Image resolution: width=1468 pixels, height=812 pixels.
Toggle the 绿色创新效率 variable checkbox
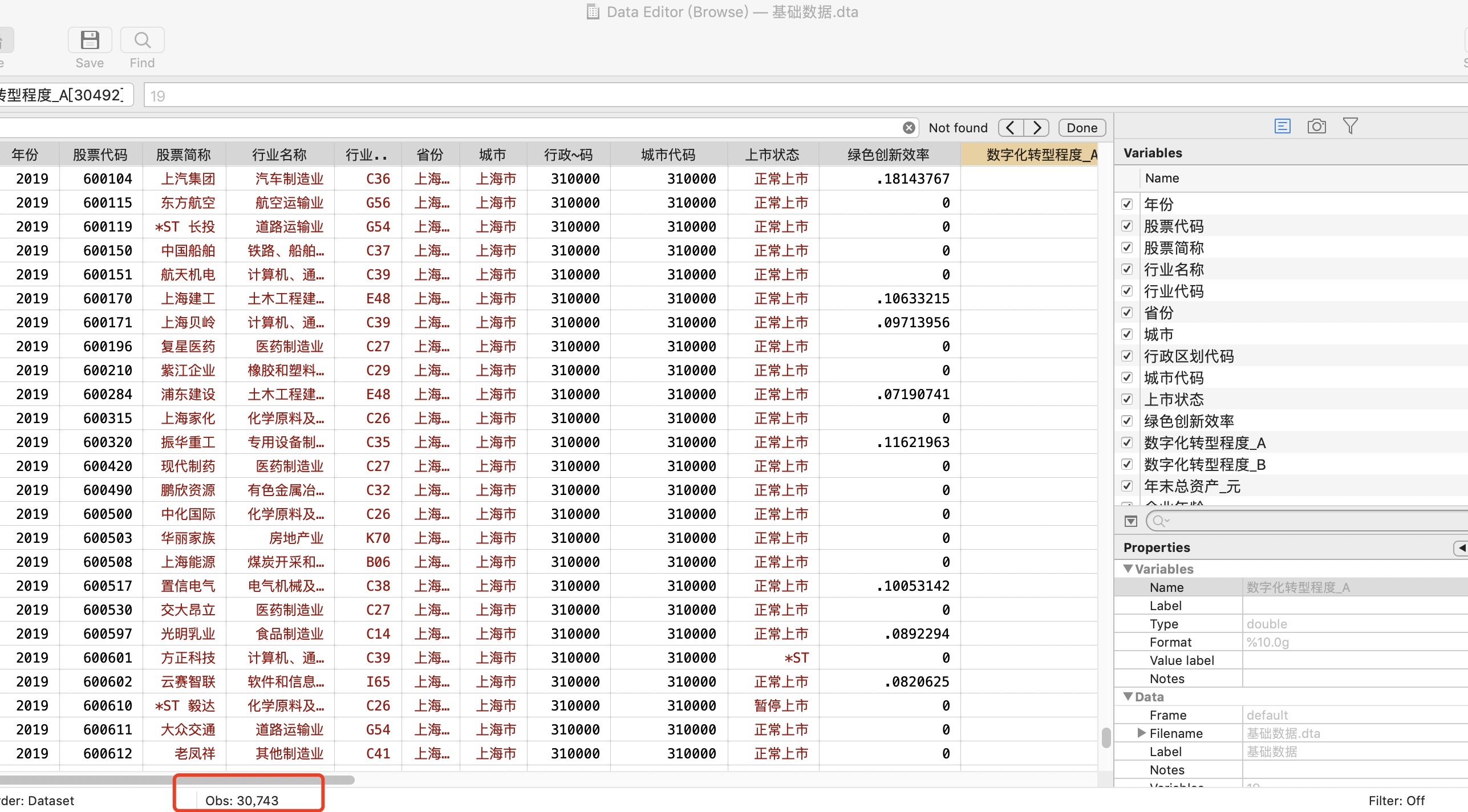(x=1127, y=421)
